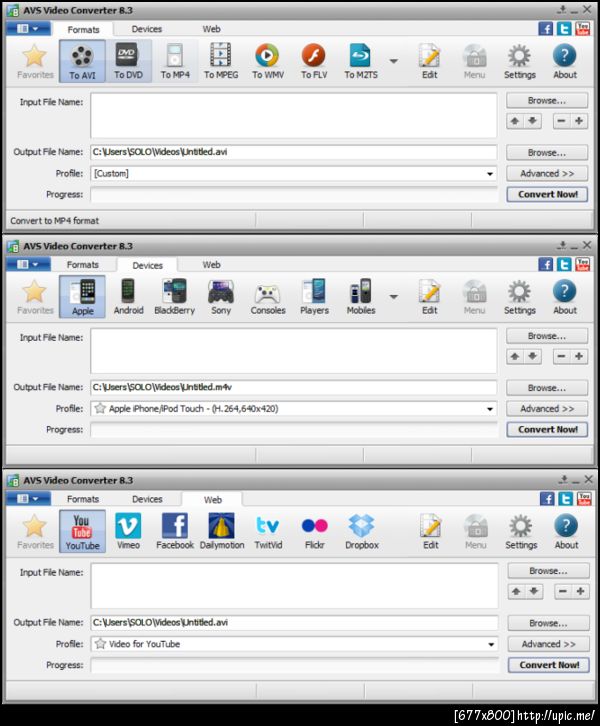Pick the To M2TS Blu-ray icon
The width and height of the screenshot is (600, 726).
point(361,61)
